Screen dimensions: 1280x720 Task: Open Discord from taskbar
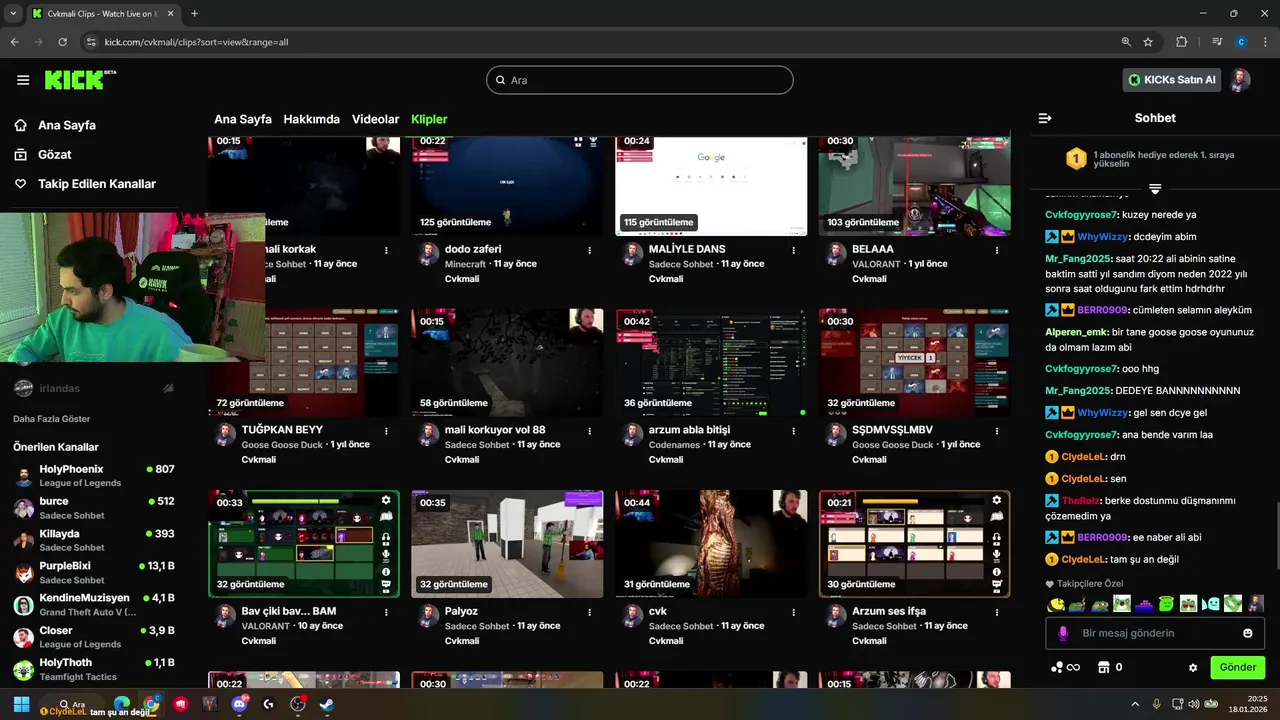(x=239, y=704)
